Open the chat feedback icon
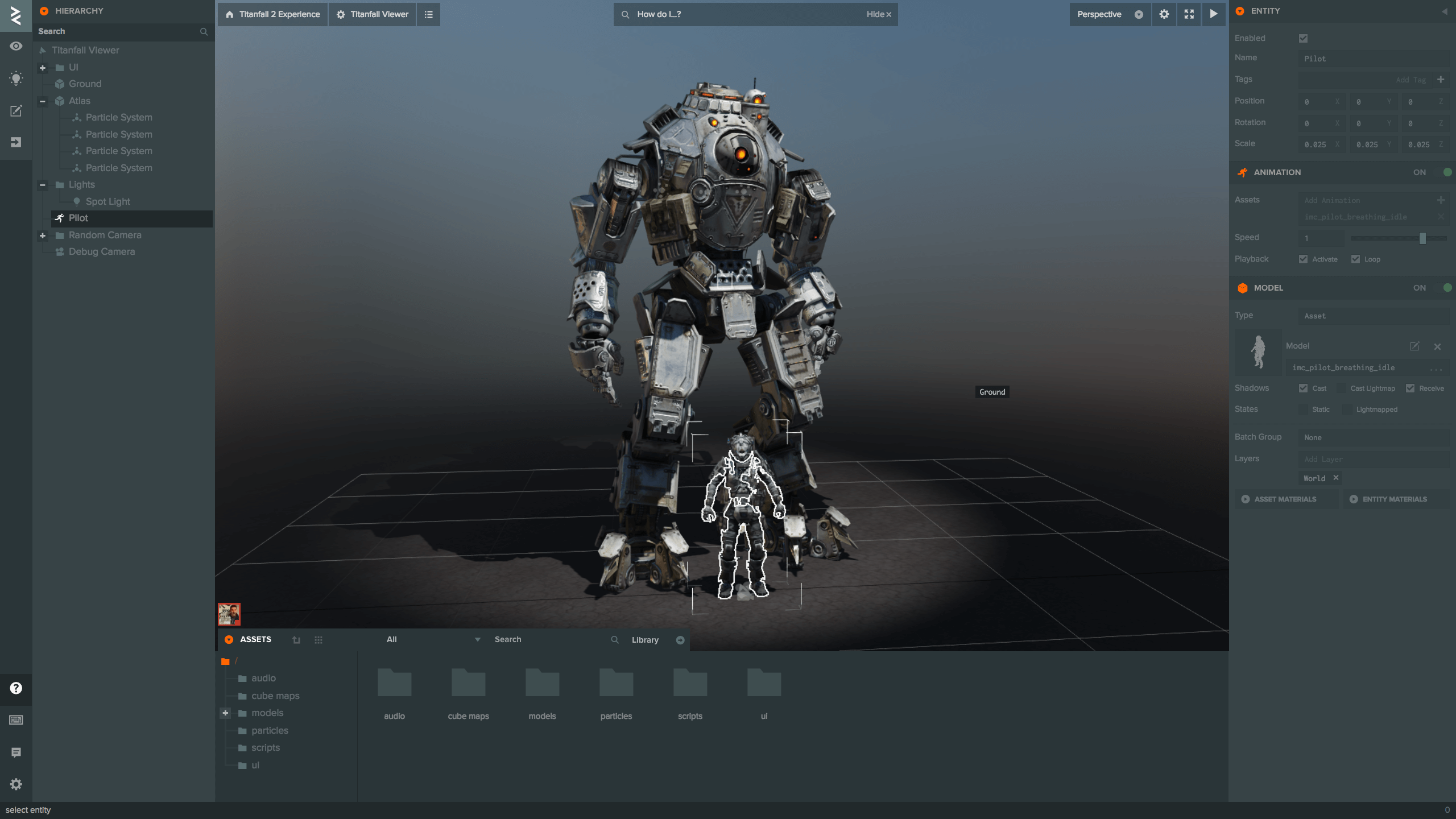Screen dimensions: 1456x819 pos(16,752)
